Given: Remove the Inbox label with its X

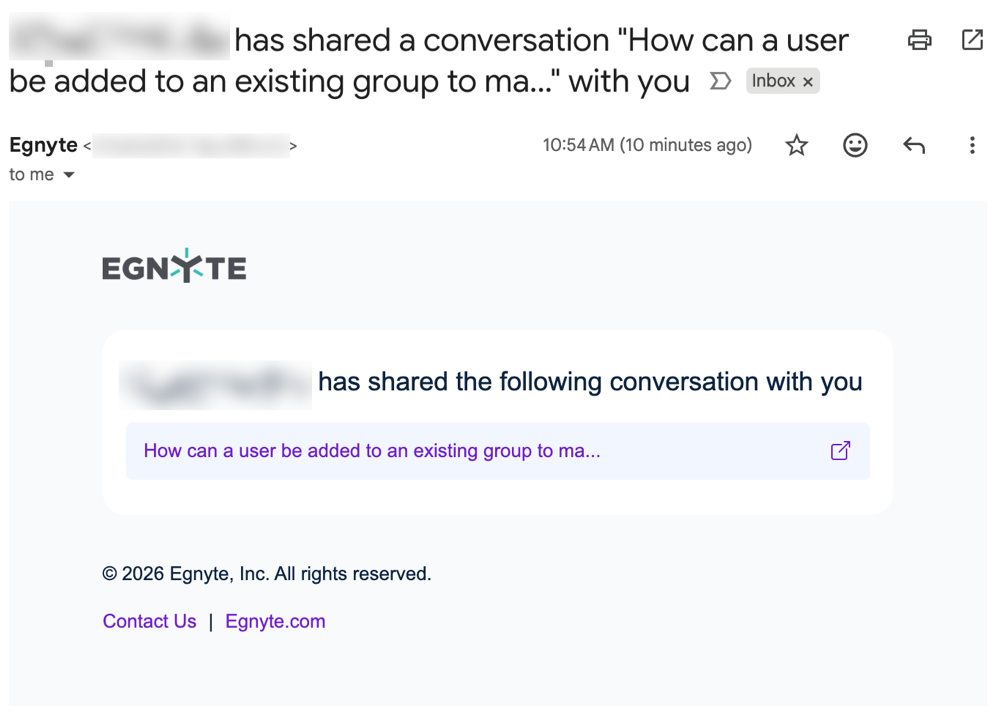Looking at the screenshot, I should click(x=810, y=81).
